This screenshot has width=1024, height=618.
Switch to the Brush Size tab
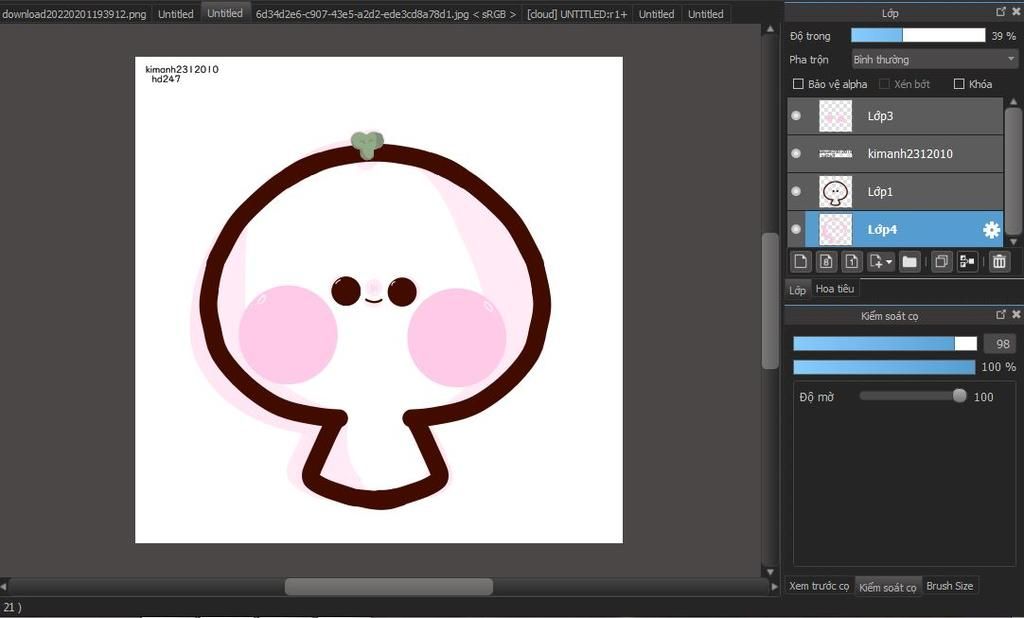(950, 586)
